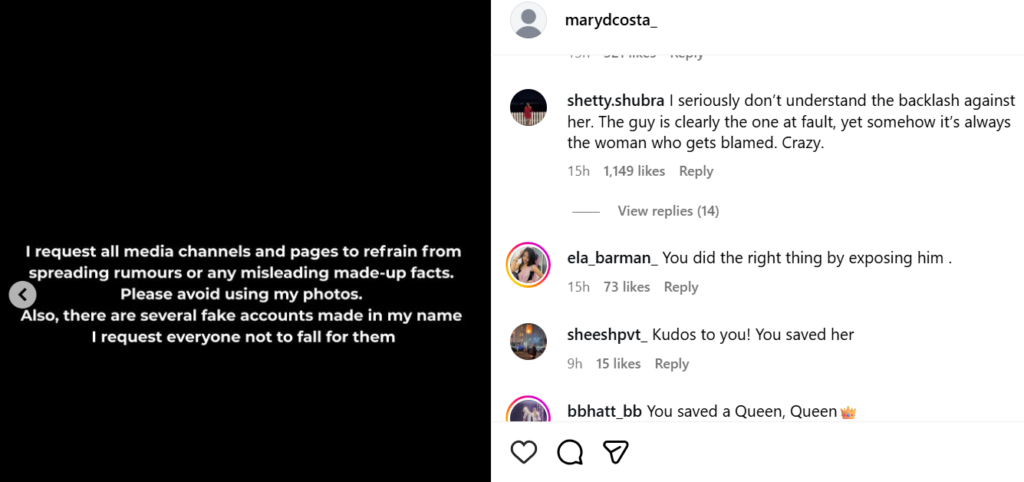1024x482 pixels.
Task: View shetty.shubra's profile picture
Action: tap(528, 106)
